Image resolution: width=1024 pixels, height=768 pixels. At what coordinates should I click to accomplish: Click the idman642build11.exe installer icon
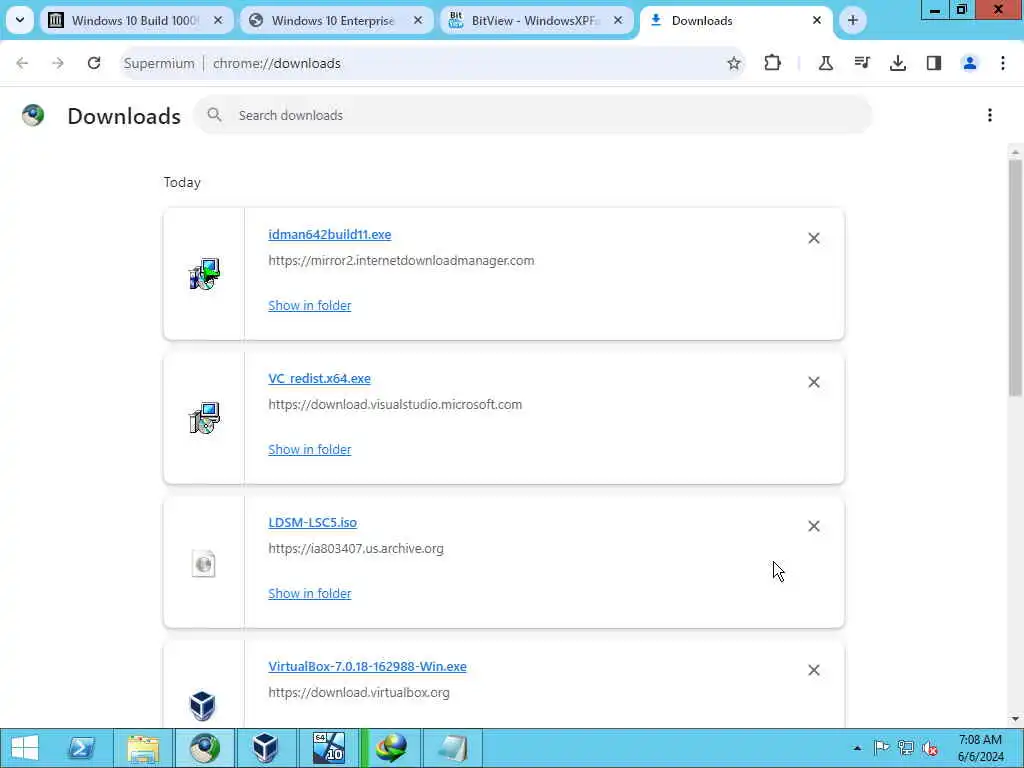pos(204,274)
